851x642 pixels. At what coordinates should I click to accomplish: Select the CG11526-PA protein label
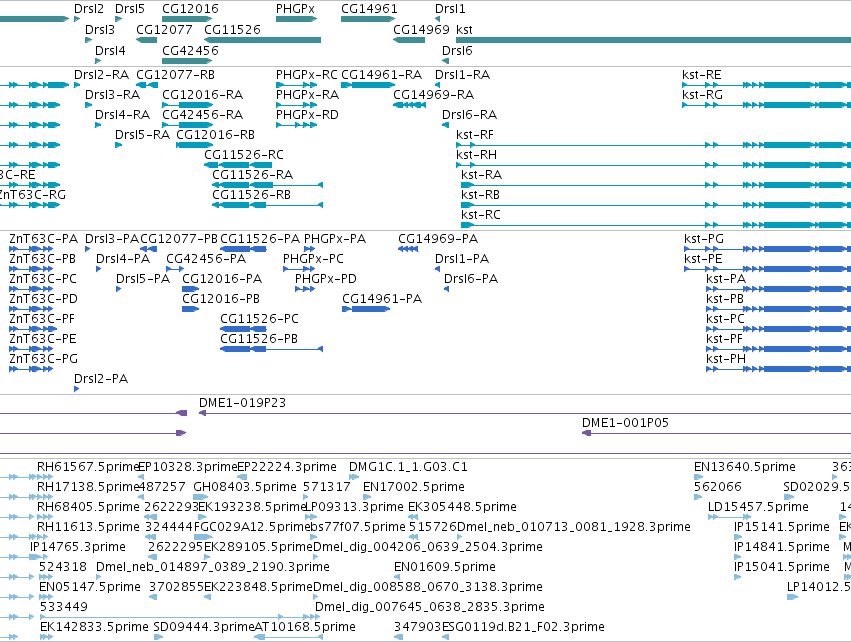pos(260,239)
